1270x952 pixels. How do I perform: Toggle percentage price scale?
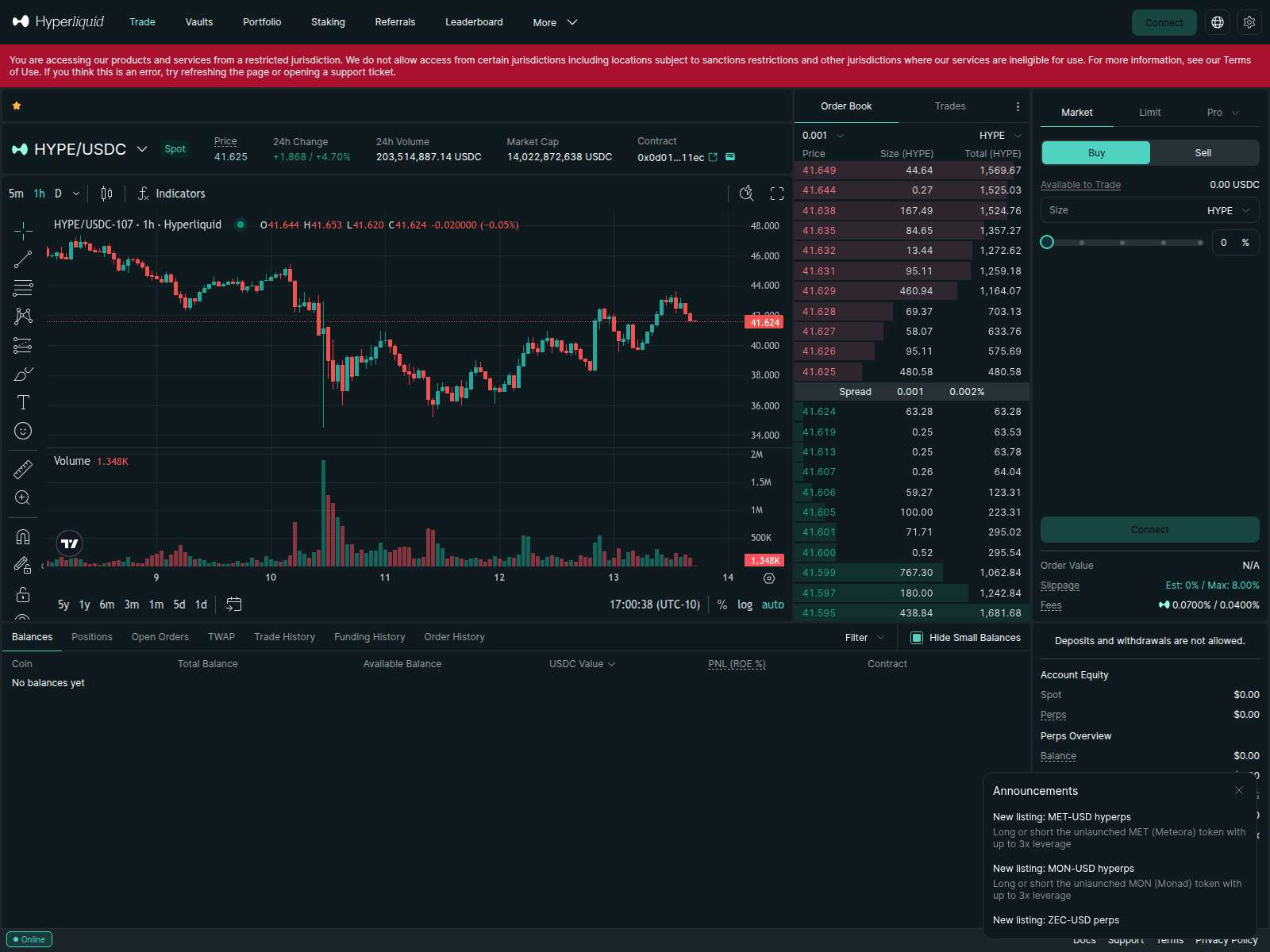tap(722, 605)
